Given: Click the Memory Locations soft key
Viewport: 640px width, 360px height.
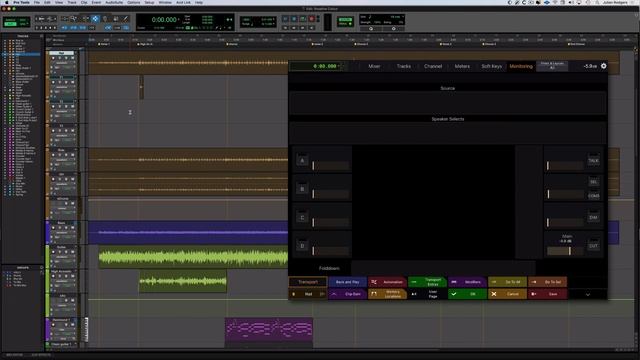Looking at the screenshot, I should click(x=387, y=294).
